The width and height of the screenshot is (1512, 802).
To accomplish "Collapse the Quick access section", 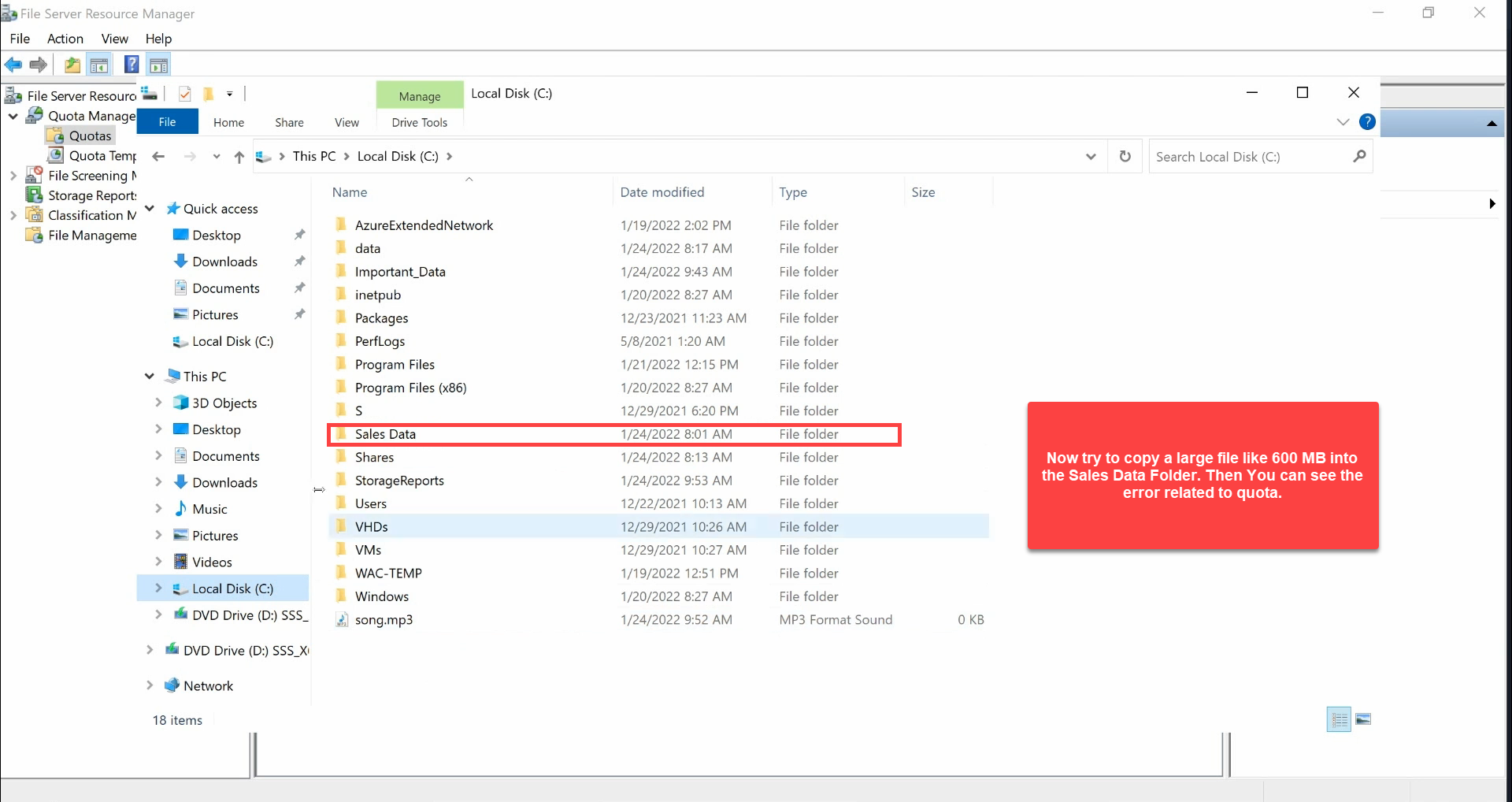I will 149,208.
